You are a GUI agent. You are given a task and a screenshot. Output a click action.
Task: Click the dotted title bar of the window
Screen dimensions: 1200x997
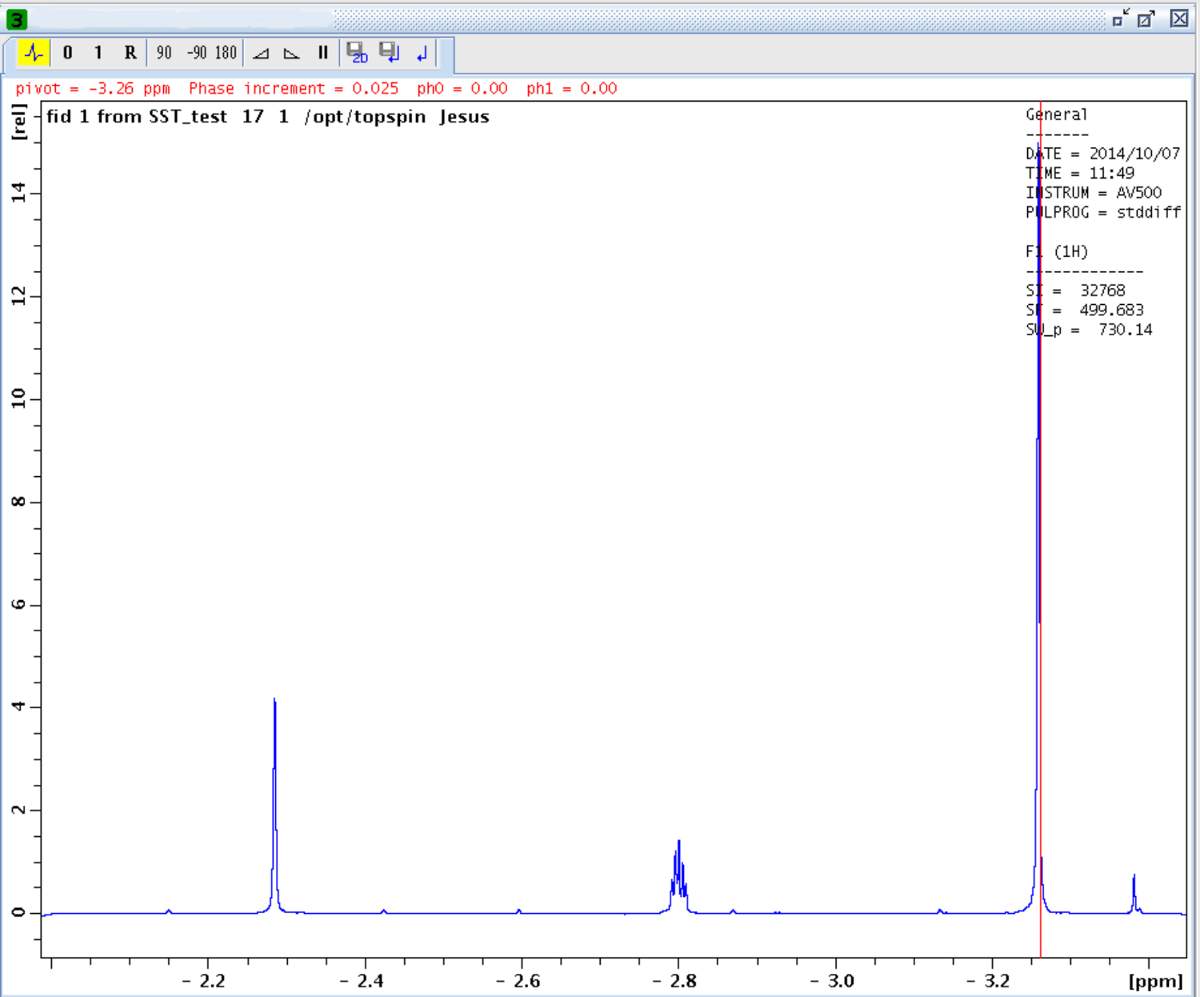[x=700, y=18]
